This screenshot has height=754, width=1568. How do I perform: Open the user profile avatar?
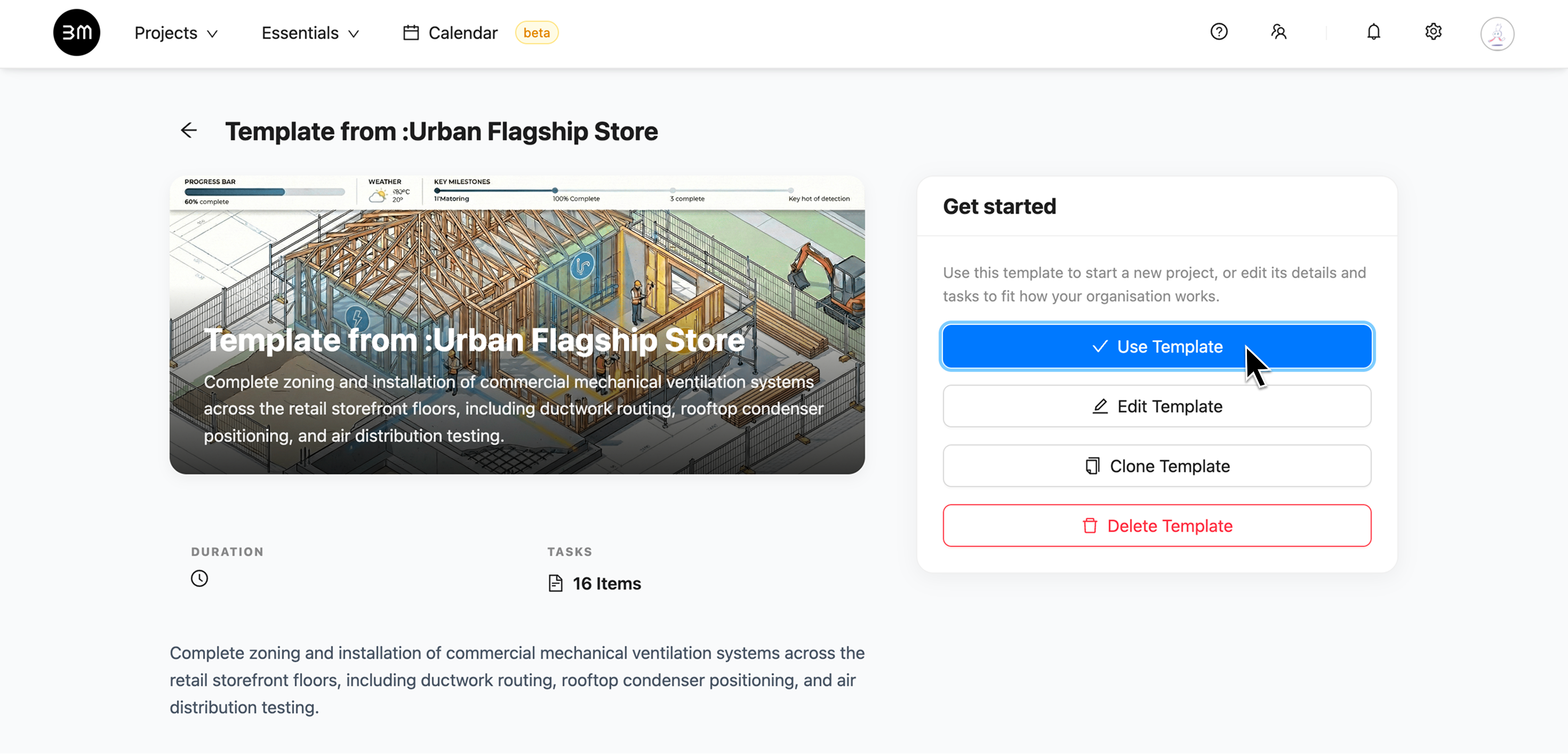point(1498,34)
